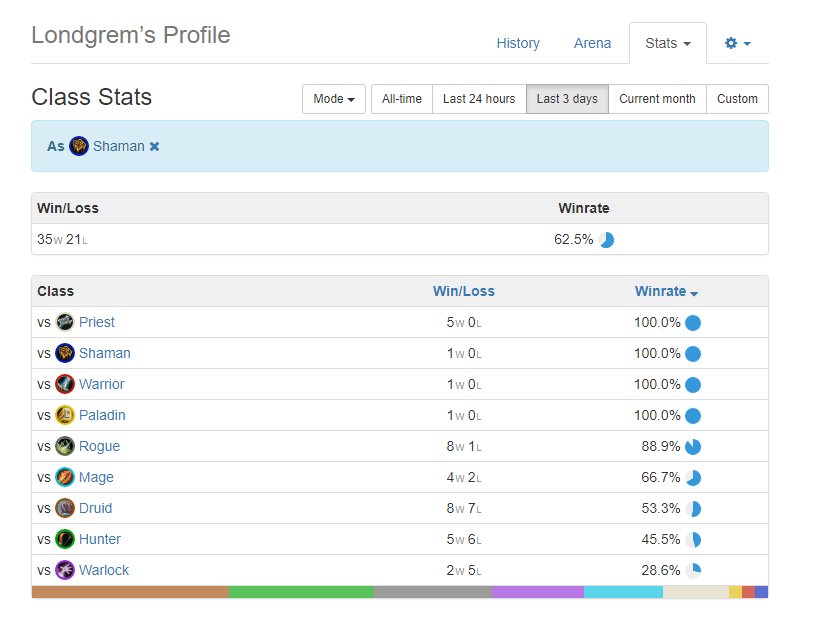Viewport: 814px width, 620px height.
Task: Click the Druid 53.3% winrate pie icon
Action: pos(693,509)
